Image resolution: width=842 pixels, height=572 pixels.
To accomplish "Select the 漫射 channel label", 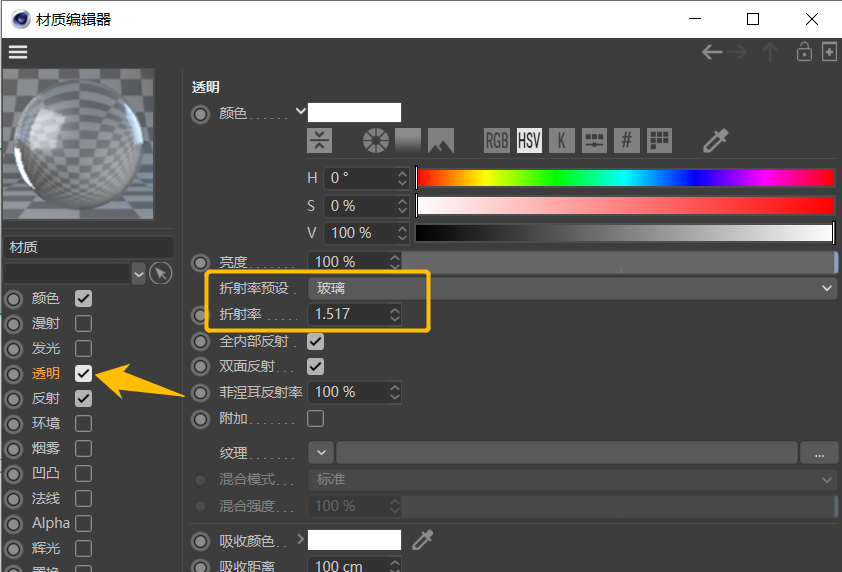I will click(x=46, y=323).
